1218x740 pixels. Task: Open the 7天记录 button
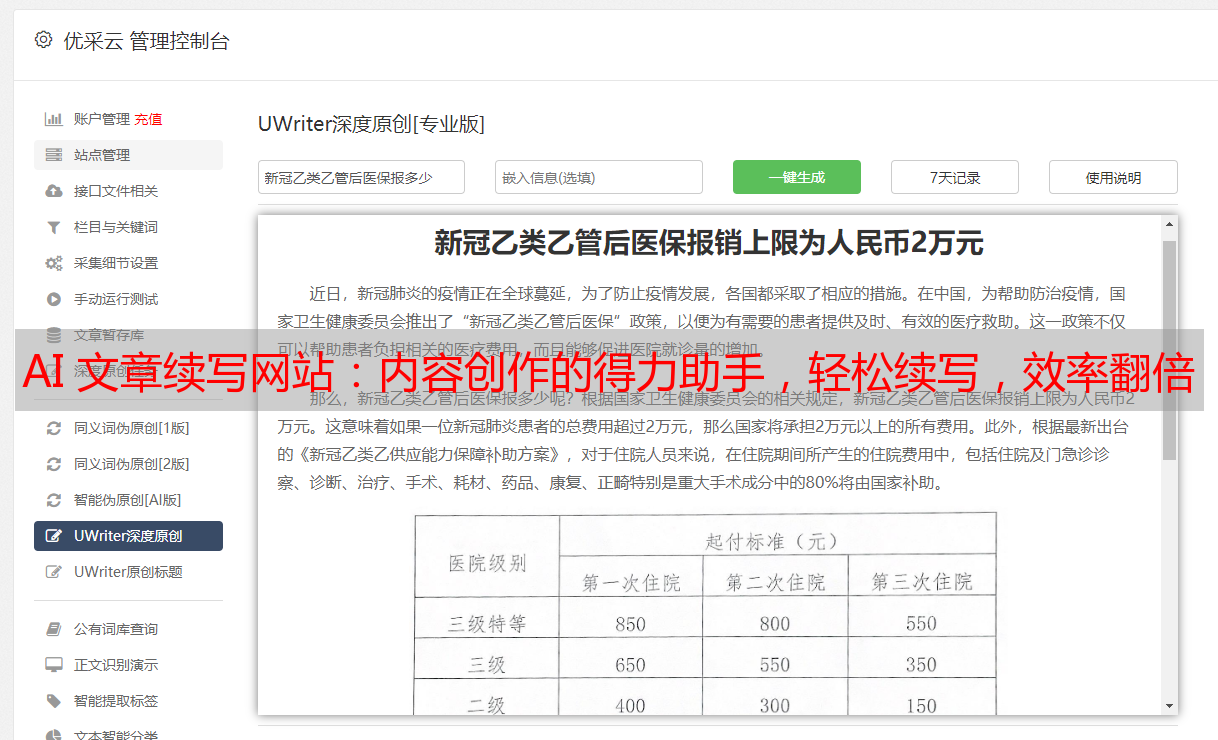954,177
